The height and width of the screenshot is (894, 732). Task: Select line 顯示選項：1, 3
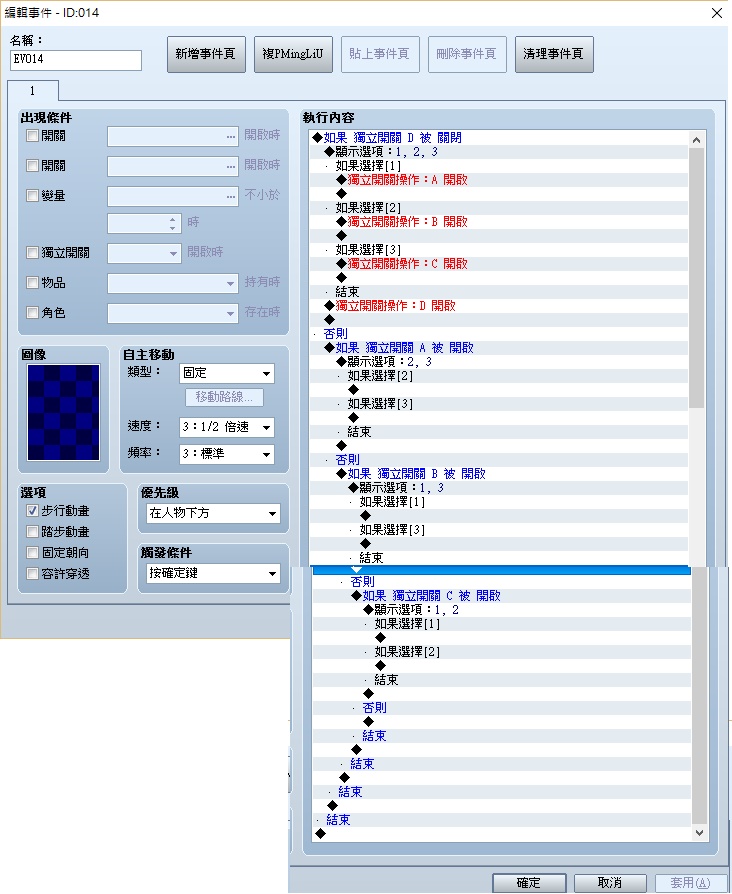[499, 487]
